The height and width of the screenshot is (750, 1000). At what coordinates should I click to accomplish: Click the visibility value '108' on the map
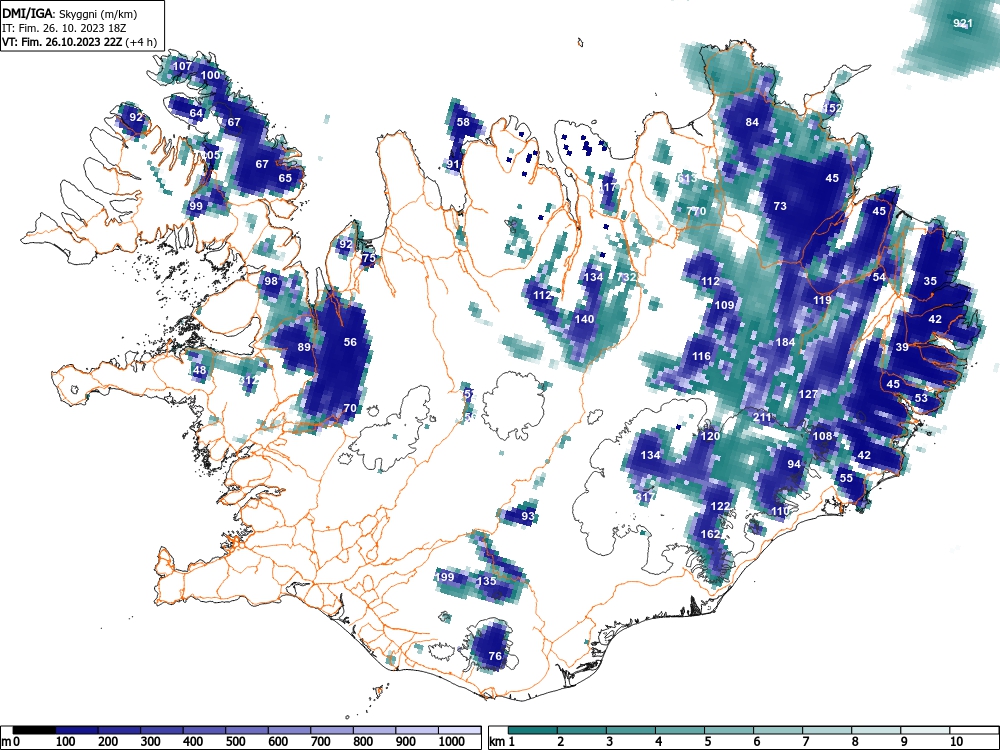click(823, 436)
